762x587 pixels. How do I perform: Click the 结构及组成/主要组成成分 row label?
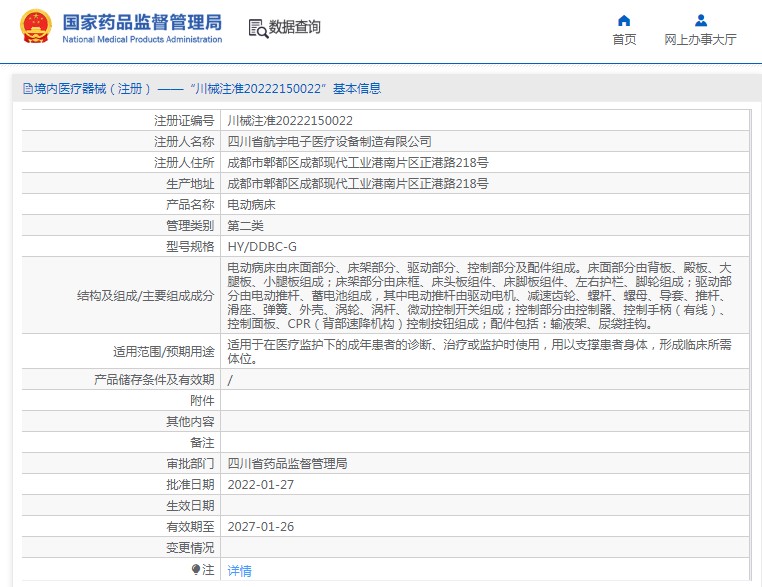coord(145,296)
